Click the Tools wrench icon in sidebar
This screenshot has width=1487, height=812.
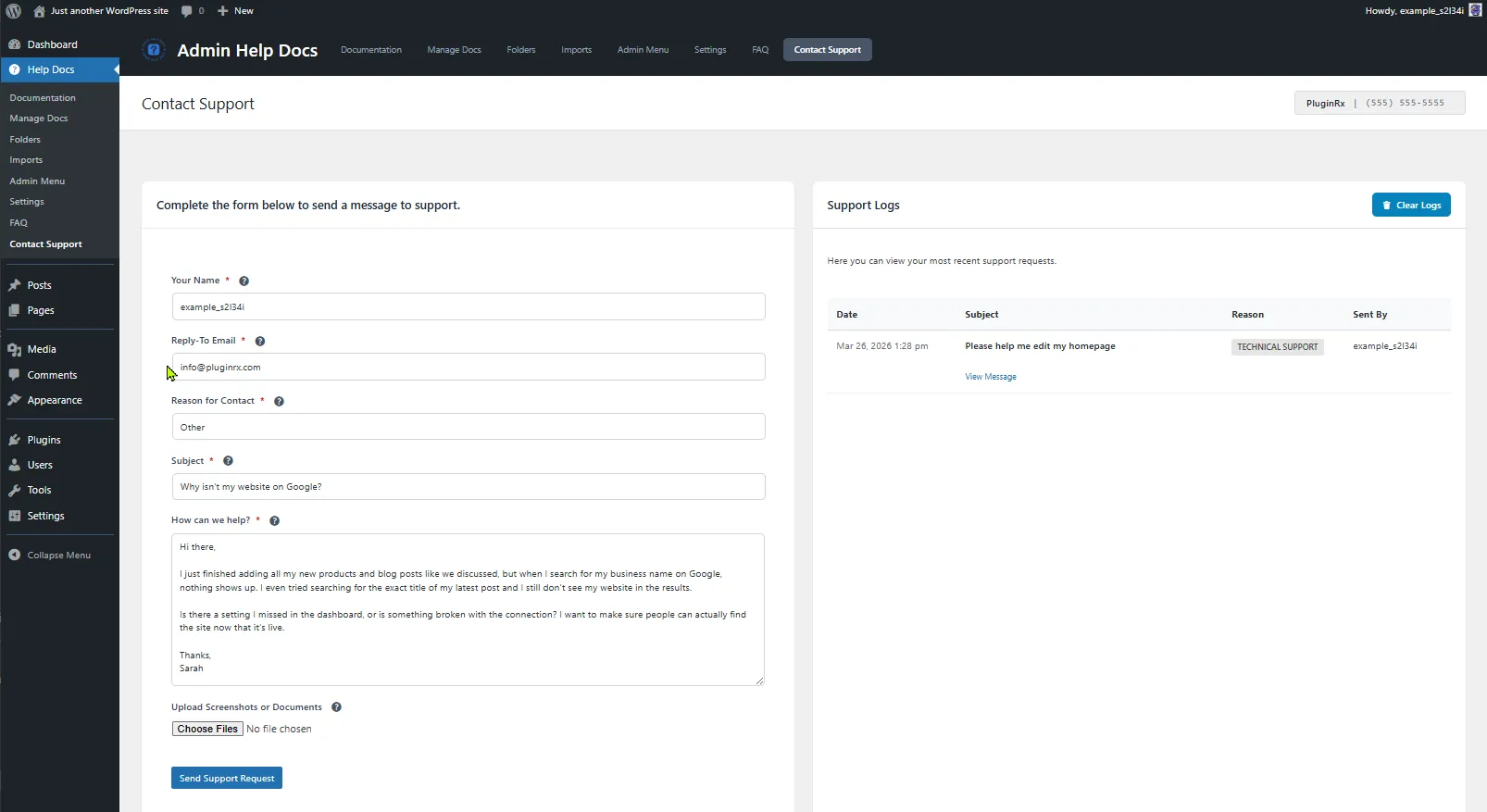(15, 490)
